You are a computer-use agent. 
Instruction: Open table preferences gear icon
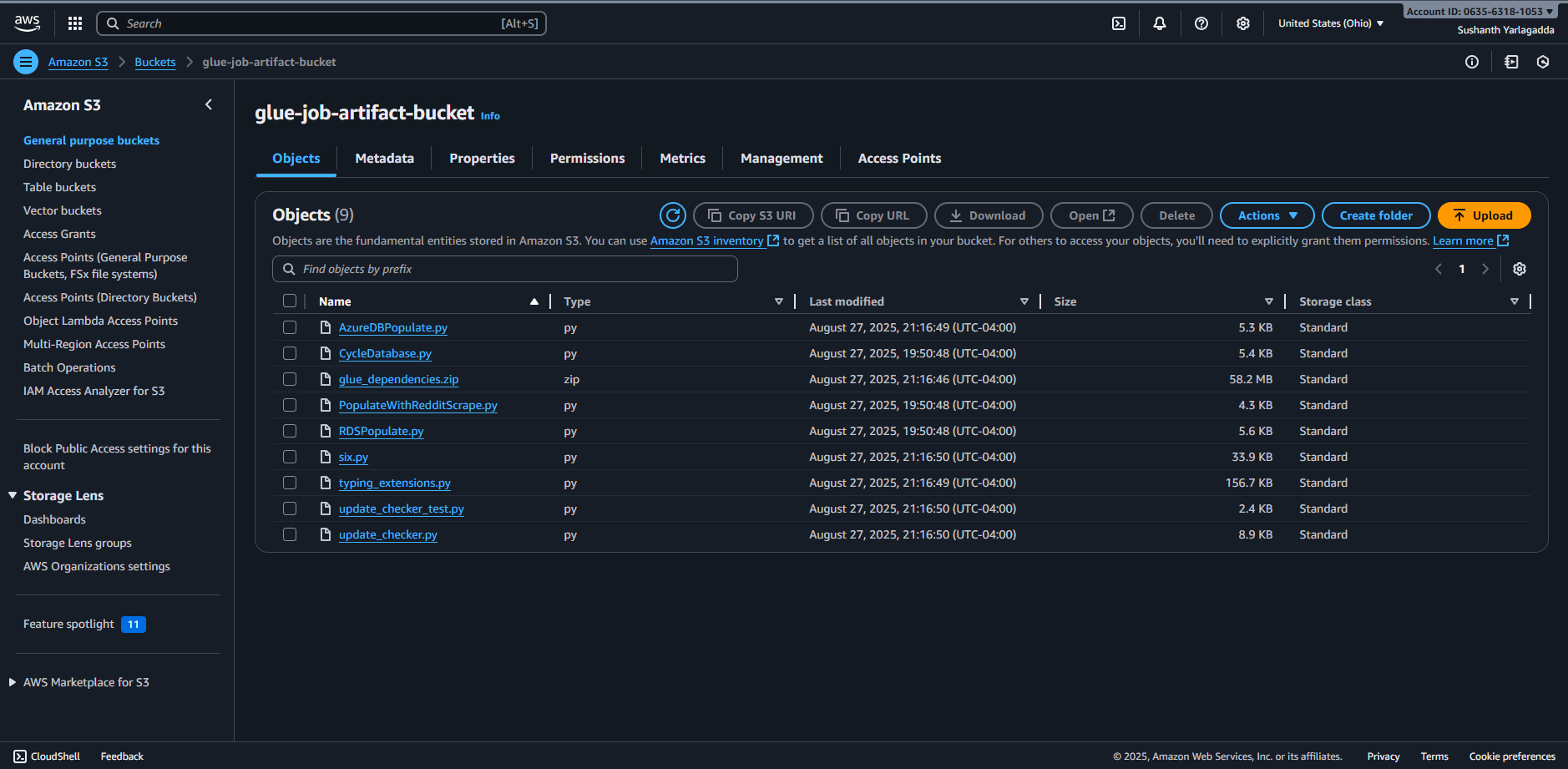pyautogui.click(x=1520, y=269)
